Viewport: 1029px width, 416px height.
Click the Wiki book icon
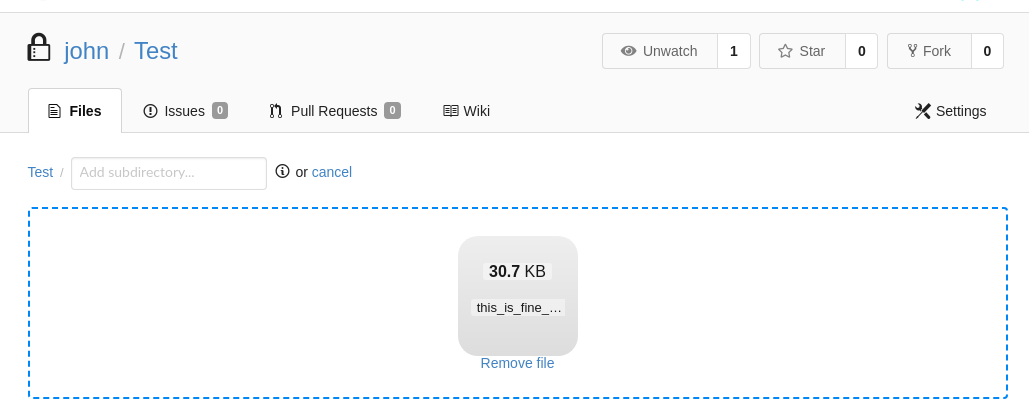pyautogui.click(x=451, y=111)
